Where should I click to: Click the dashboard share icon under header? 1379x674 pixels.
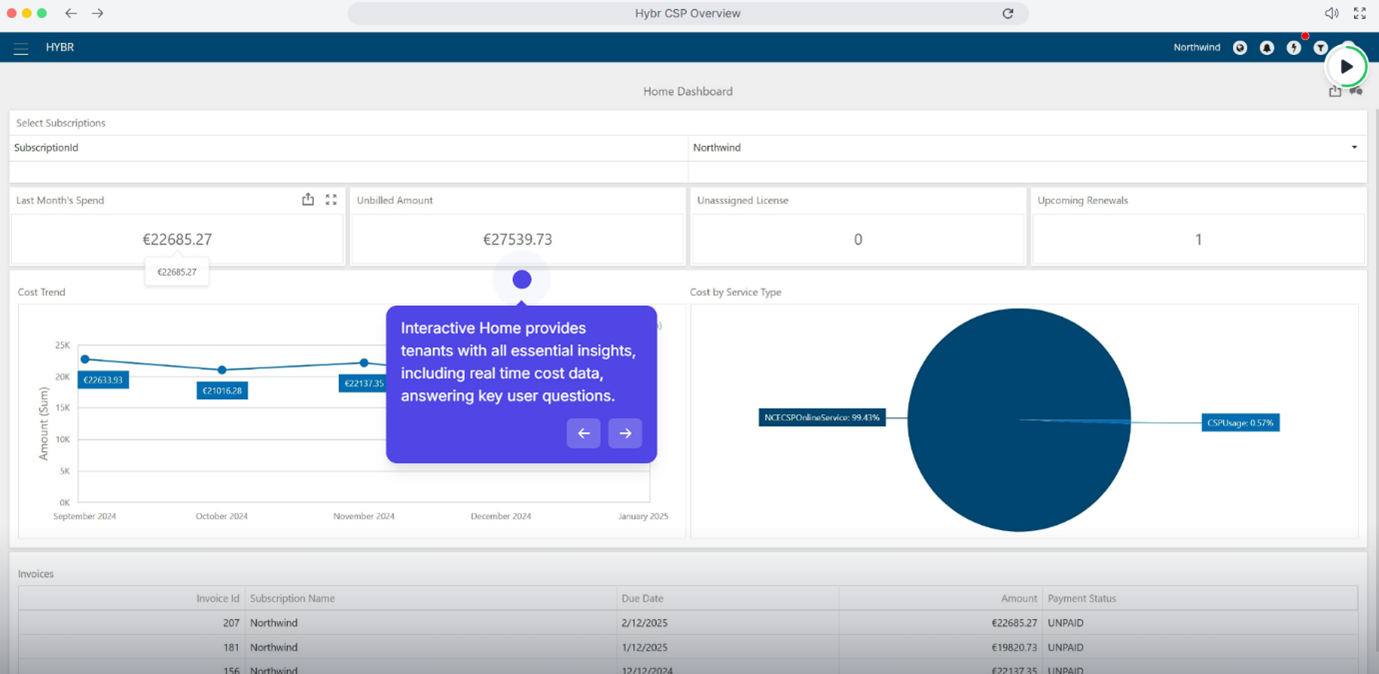pos(1335,91)
